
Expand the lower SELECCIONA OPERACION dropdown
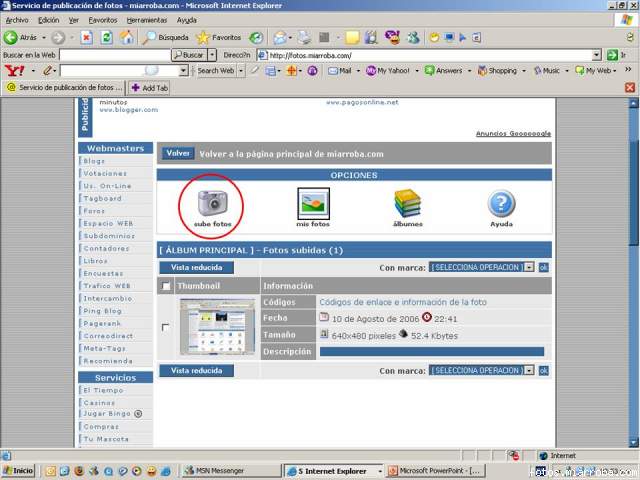pyautogui.click(x=529, y=370)
